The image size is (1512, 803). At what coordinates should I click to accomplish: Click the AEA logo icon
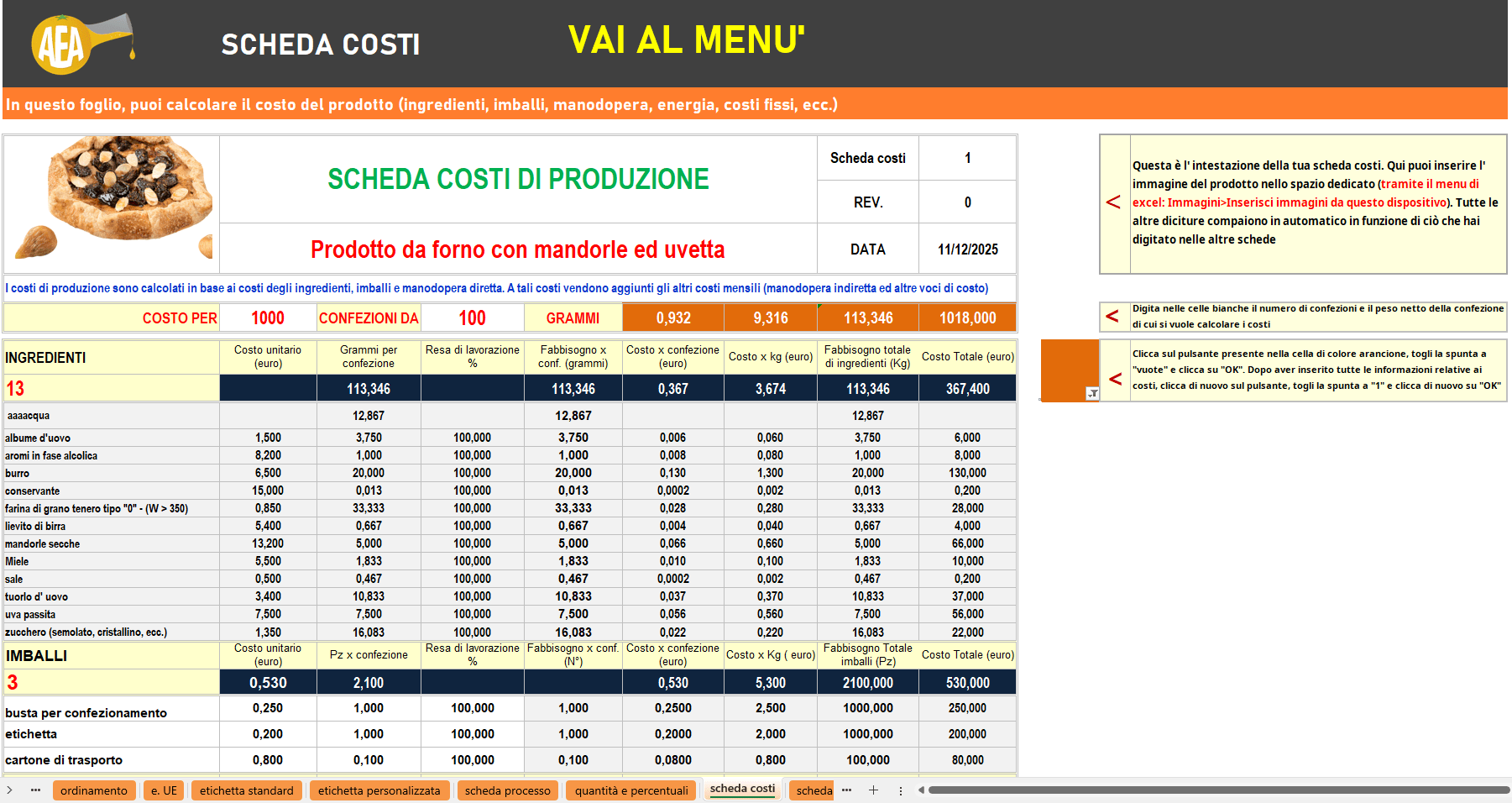pos(81,44)
